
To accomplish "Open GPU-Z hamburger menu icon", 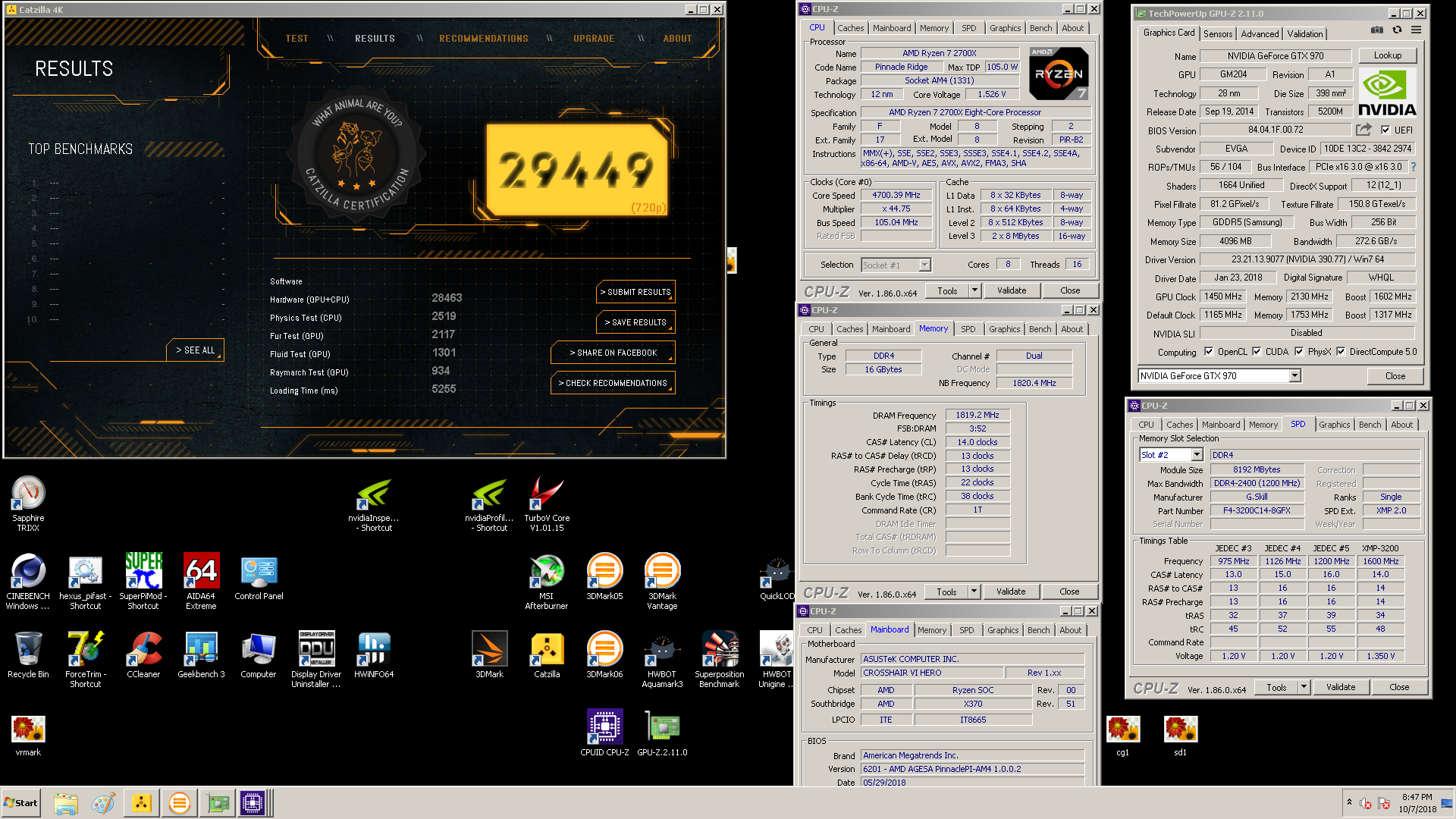I will pos(1416,30).
